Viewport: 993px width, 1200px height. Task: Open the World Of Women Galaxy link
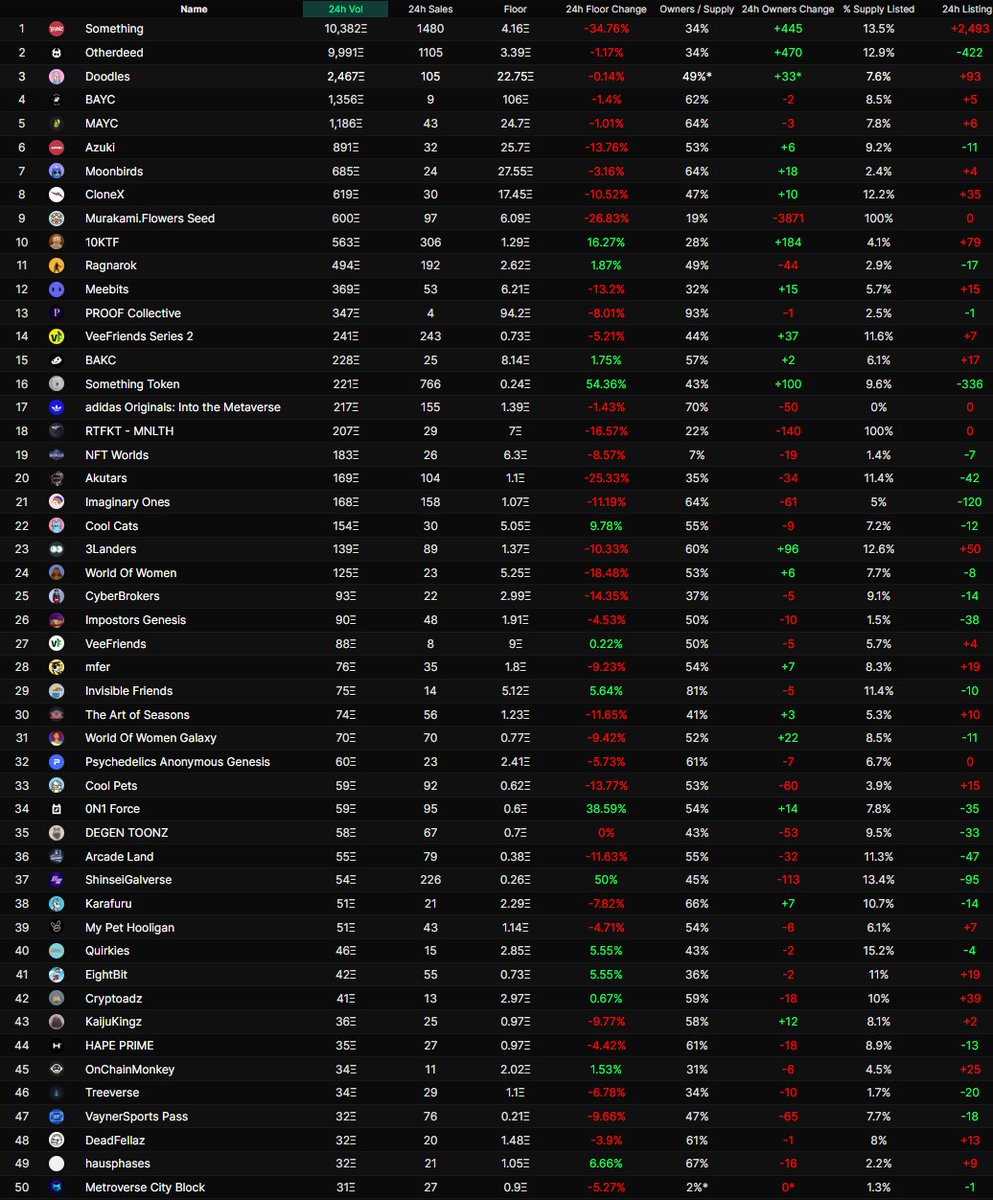(151, 738)
